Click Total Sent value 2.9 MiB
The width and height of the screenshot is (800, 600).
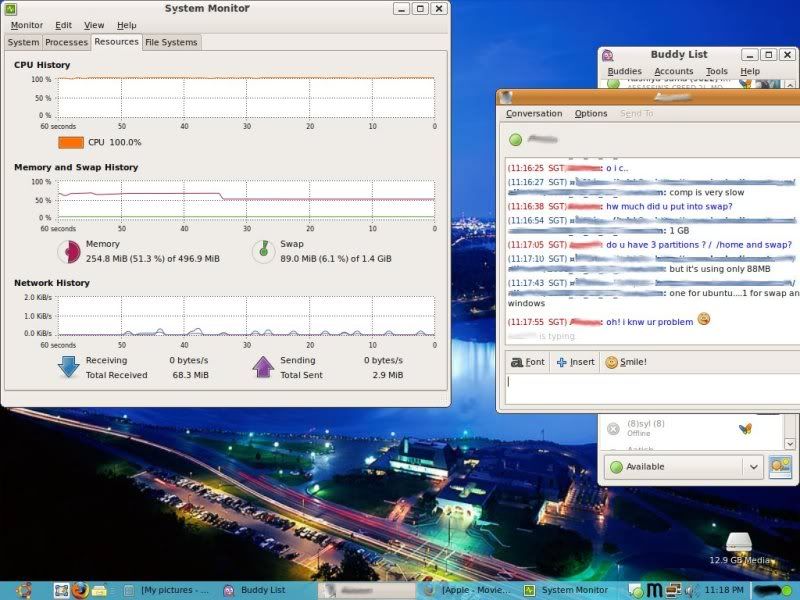point(387,375)
